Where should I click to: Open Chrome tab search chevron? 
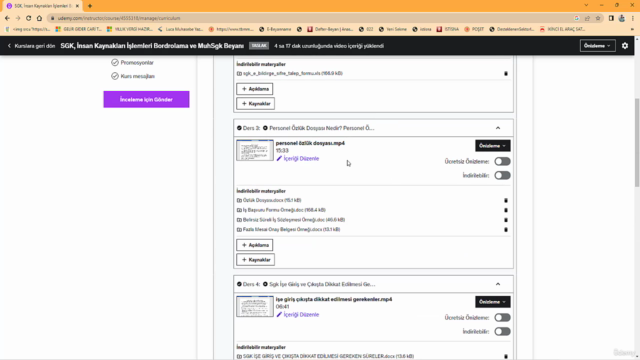[586, 5]
